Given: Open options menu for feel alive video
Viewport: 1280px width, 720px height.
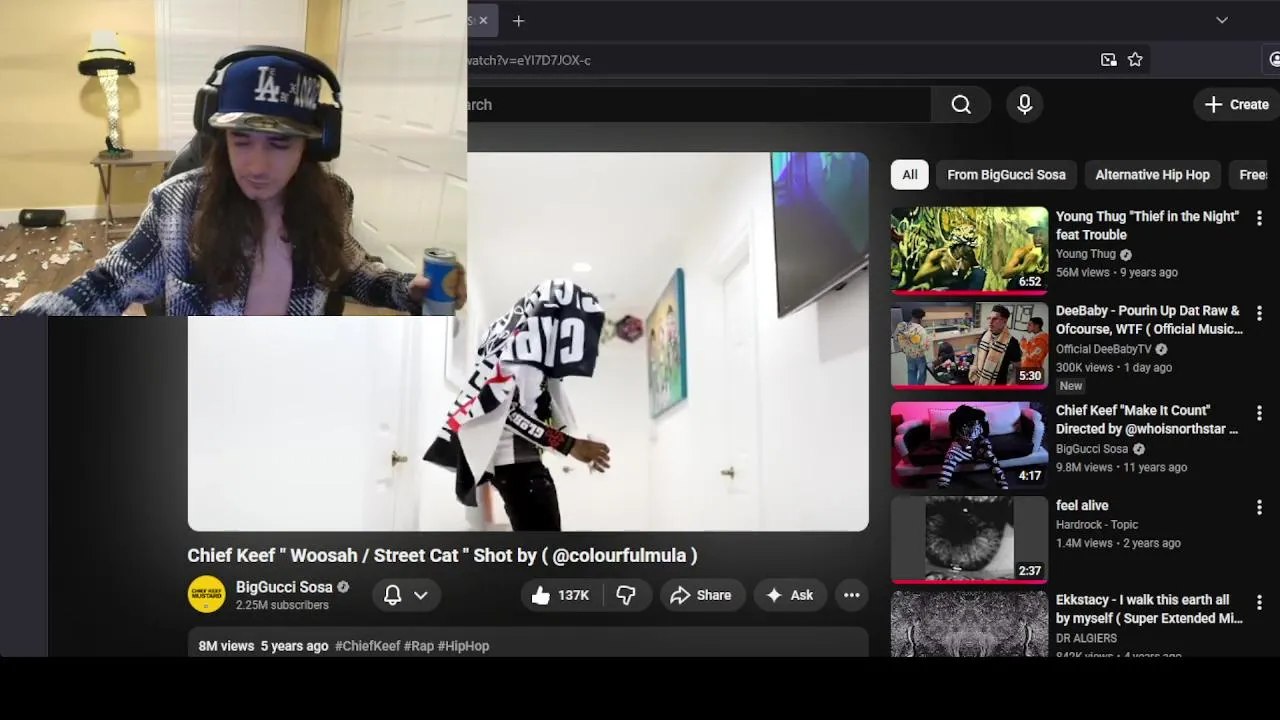Looking at the screenshot, I should tap(1259, 507).
